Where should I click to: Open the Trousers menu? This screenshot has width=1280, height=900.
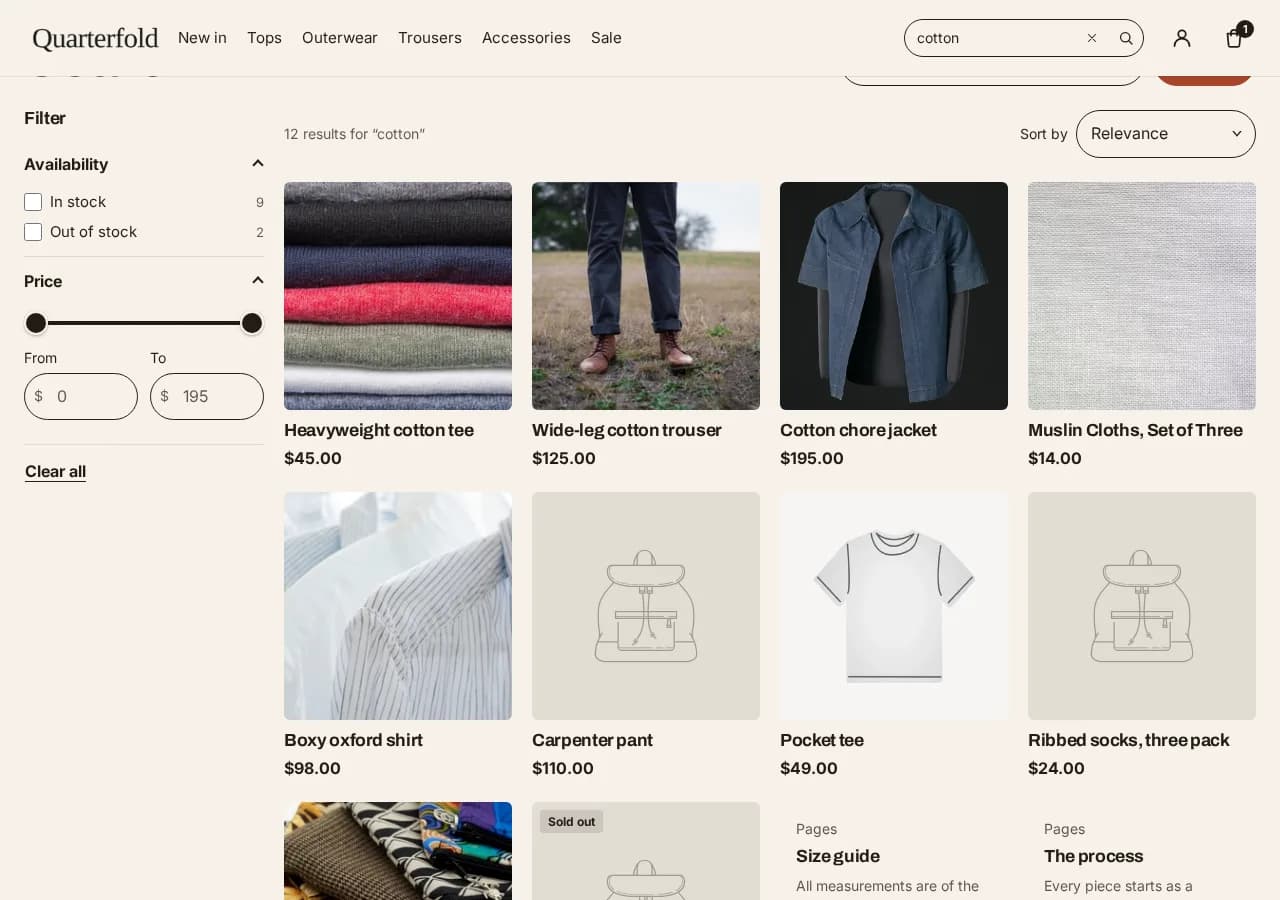[x=430, y=38]
